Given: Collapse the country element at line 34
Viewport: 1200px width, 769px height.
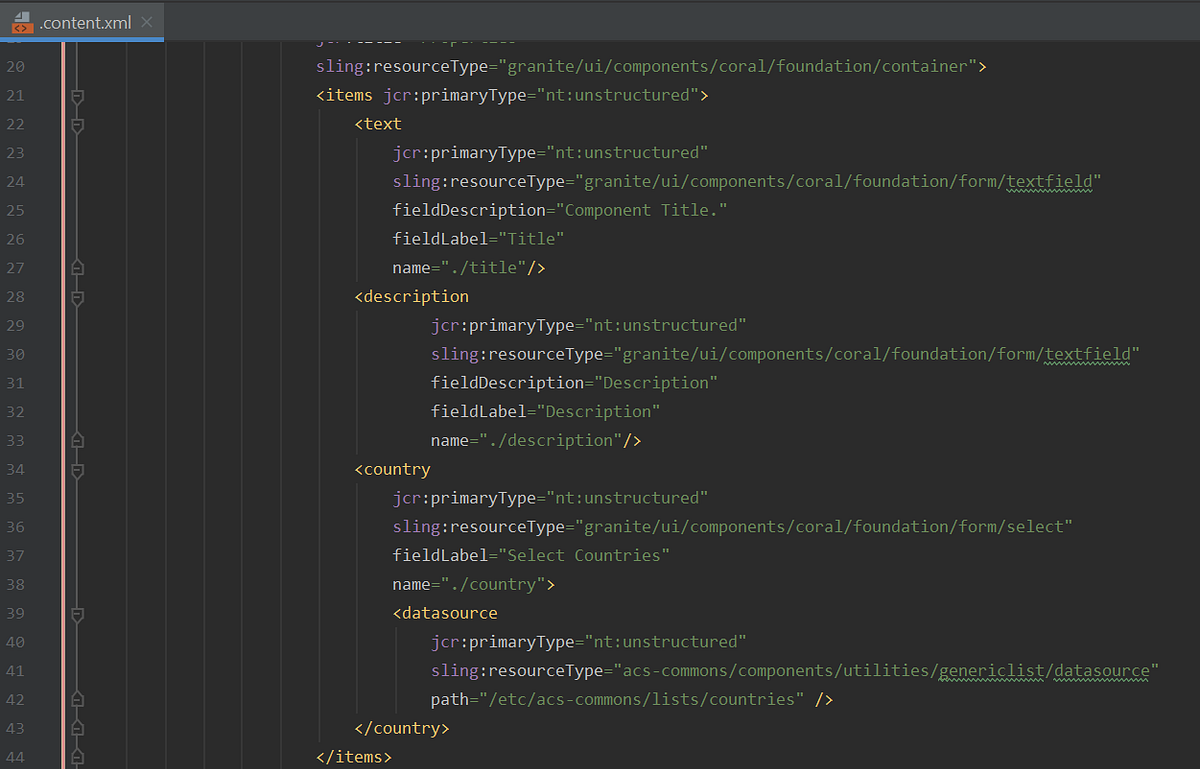Looking at the screenshot, I should [77, 469].
